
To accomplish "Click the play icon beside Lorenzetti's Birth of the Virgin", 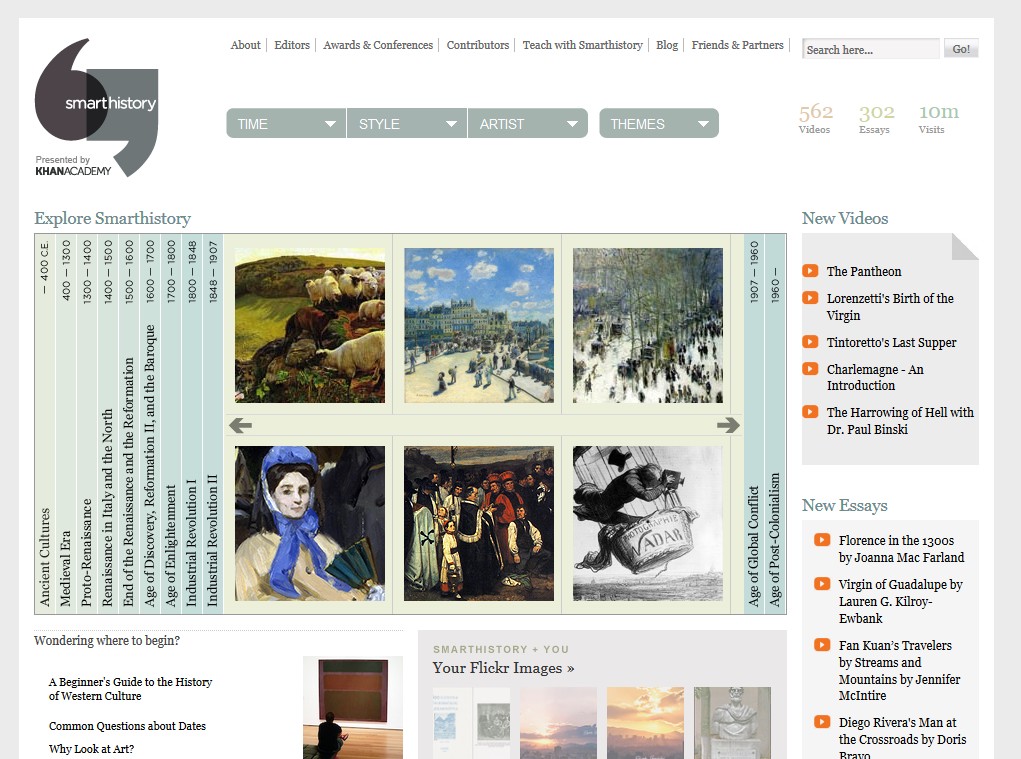I will pyautogui.click(x=810, y=298).
